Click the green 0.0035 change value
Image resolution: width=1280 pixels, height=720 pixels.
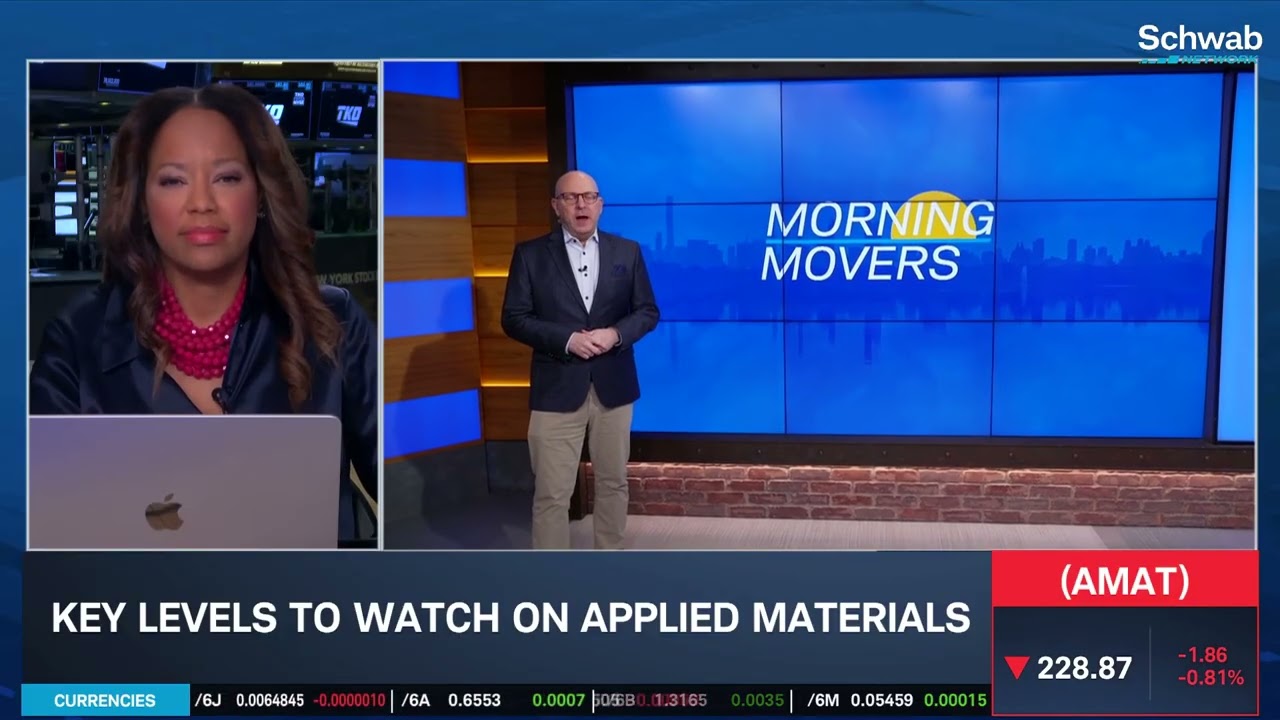757,700
